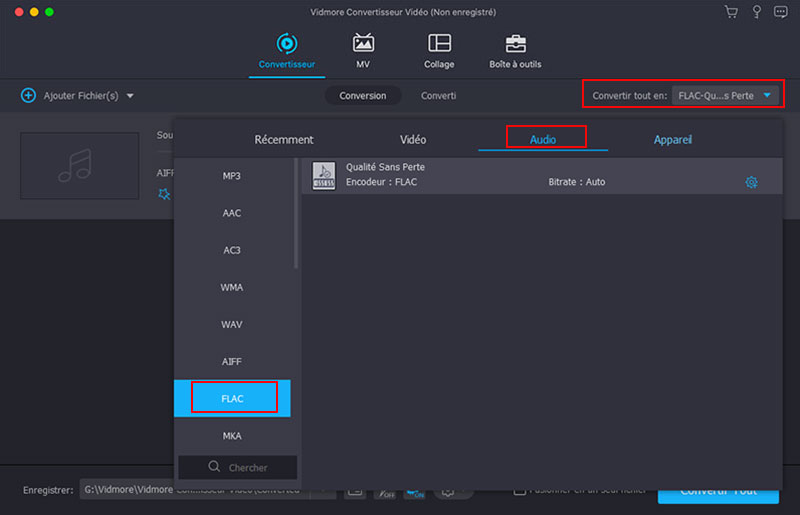Click the Chercher search field
800x515 pixels.
tap(238, 467)
